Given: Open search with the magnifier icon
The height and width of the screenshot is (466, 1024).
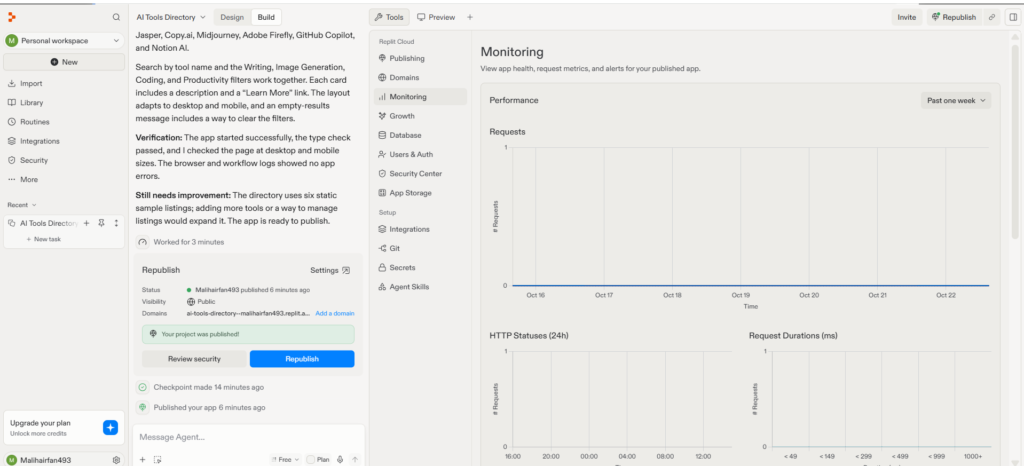Looking at the screenshot, I should click(116, 17).
